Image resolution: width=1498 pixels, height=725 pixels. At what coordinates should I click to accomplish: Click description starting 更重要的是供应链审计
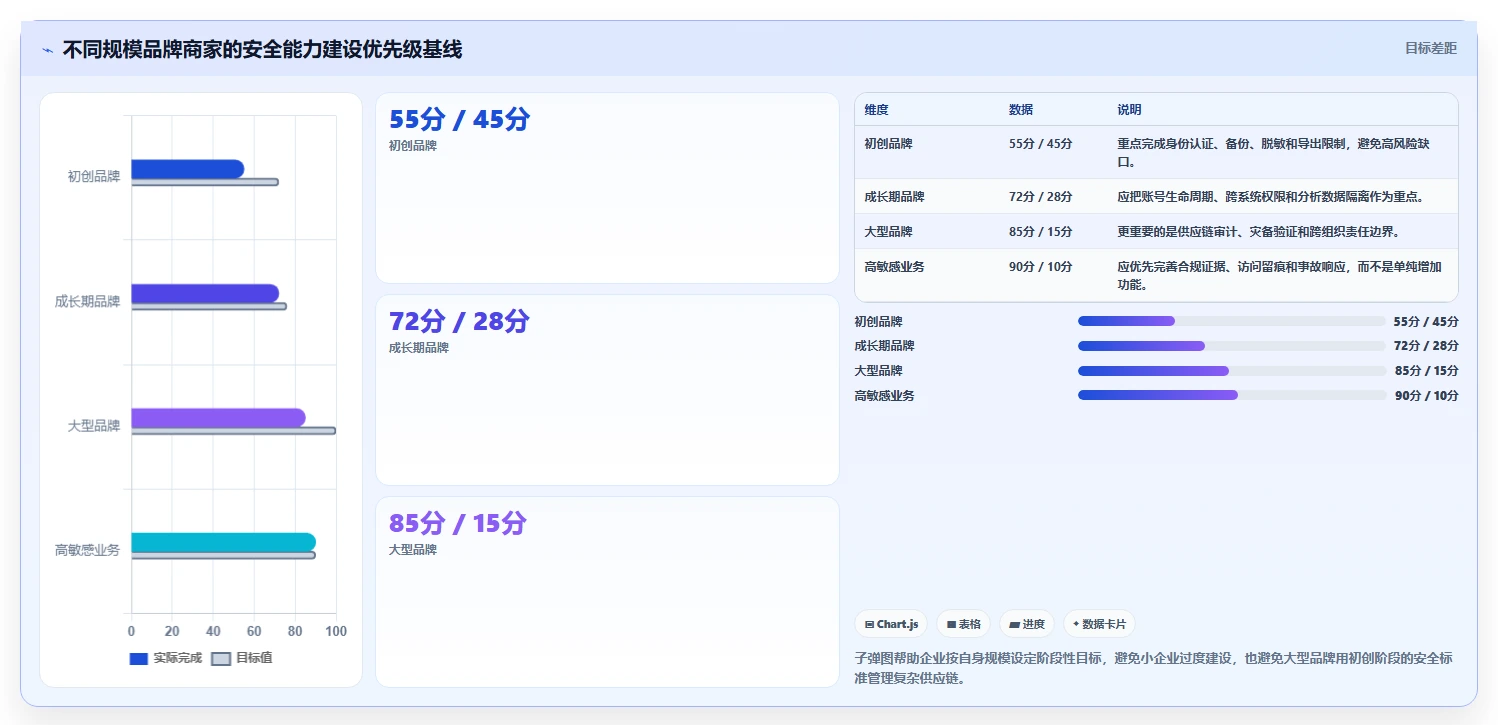click(x=1258, y=232)
